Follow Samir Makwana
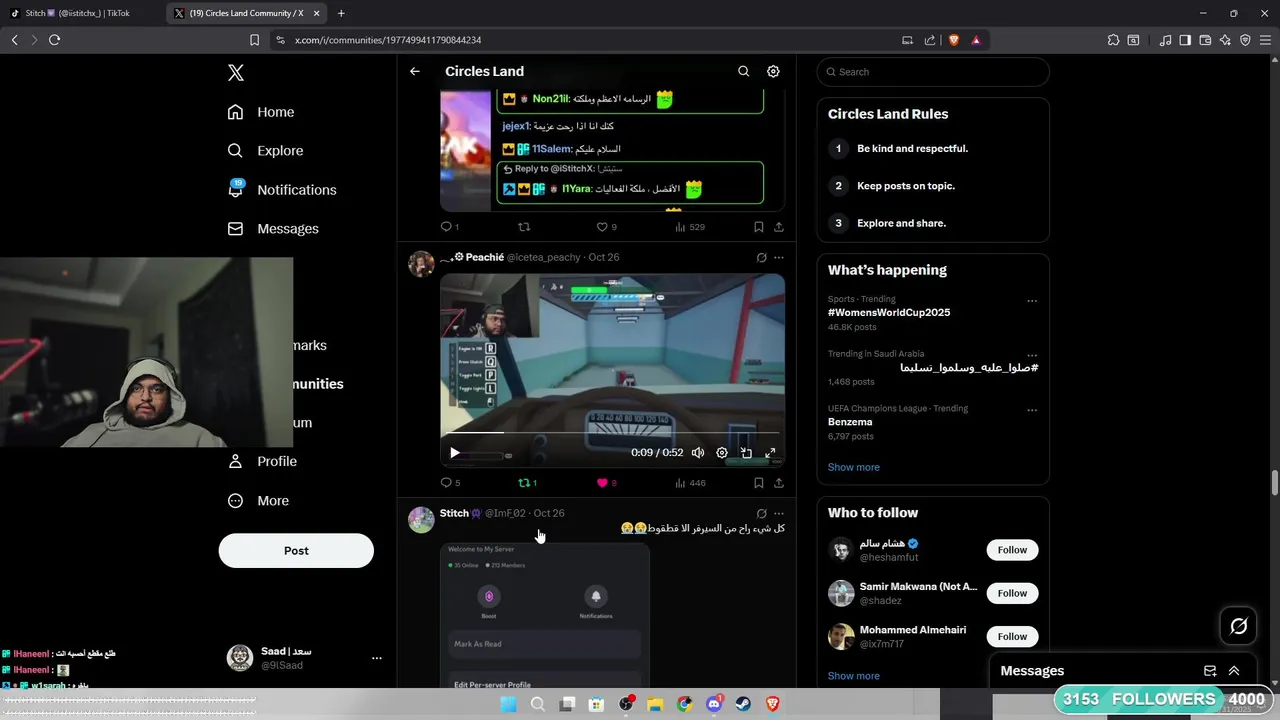This screenshot has height=720, width=1280. click(x=1012, y=593)
